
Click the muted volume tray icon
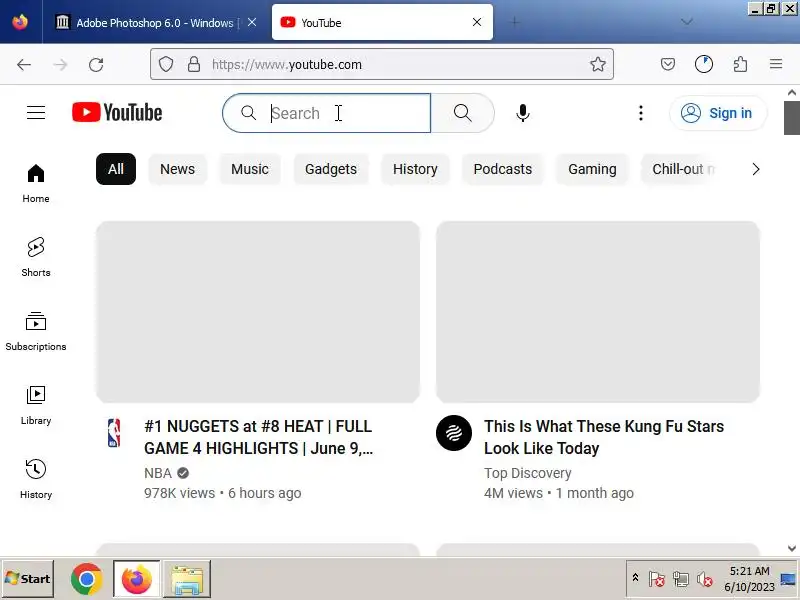pos(705,579)
